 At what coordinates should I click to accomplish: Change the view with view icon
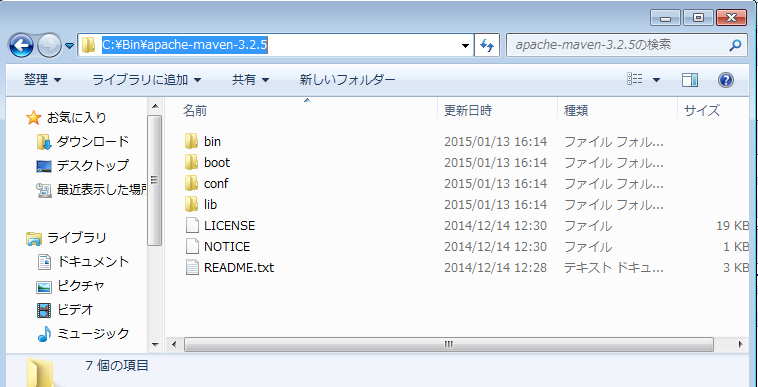(634, 79)
